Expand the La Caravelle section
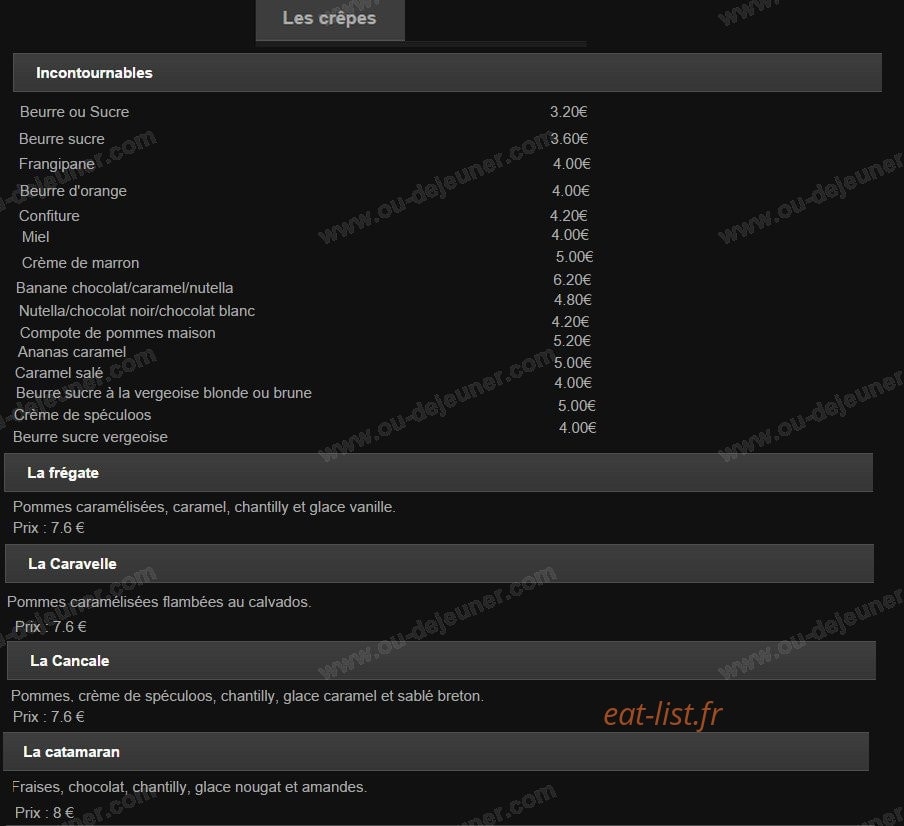Viewport: 904px width, 826px height. [439, 564]
